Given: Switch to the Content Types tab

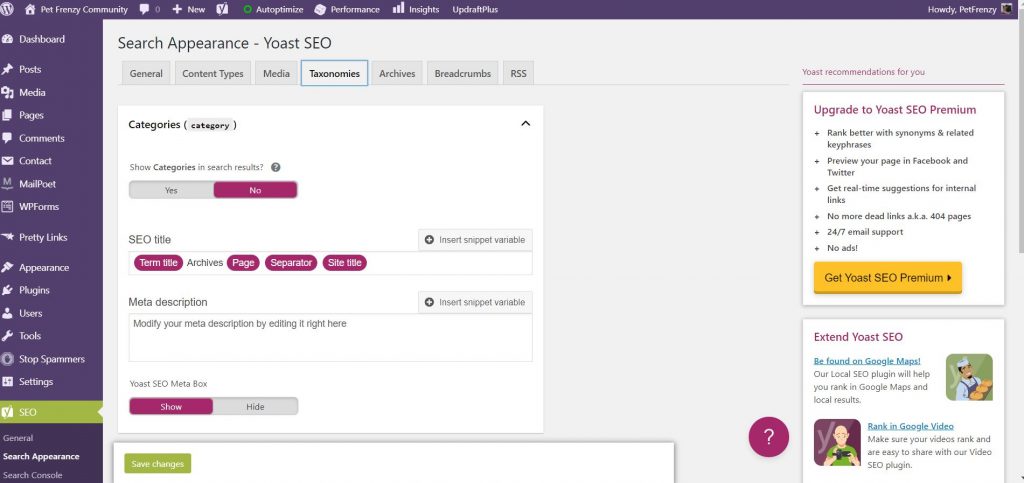Looking at the screenshot, I should click(x=213, y=74).
